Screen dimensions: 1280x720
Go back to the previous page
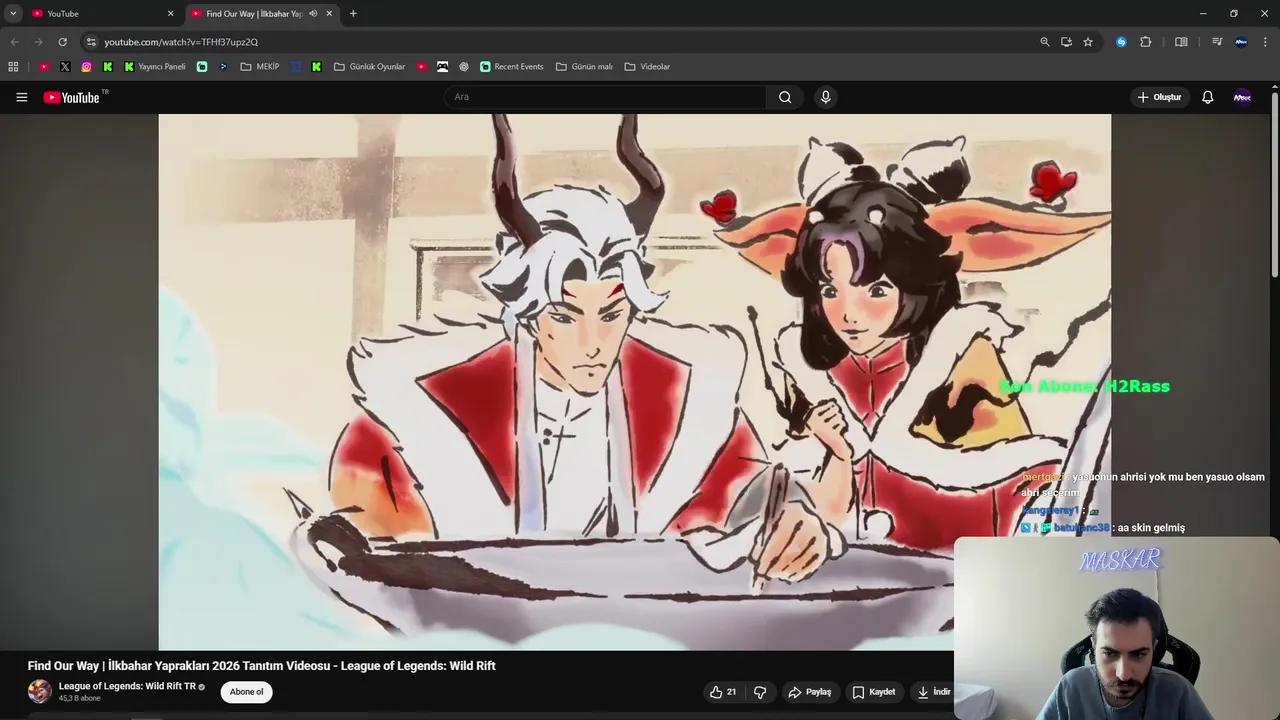coord(14,42)
